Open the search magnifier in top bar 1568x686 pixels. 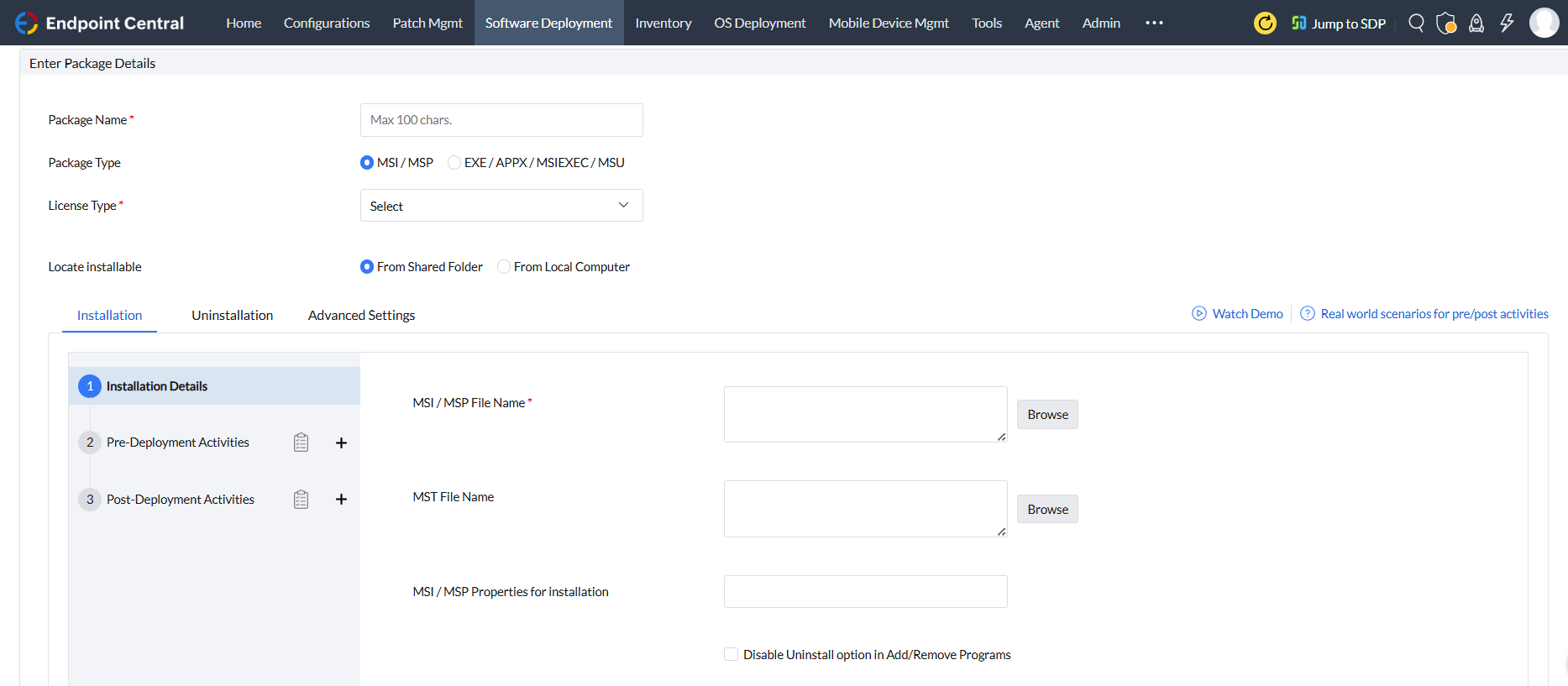[1416, 23]
